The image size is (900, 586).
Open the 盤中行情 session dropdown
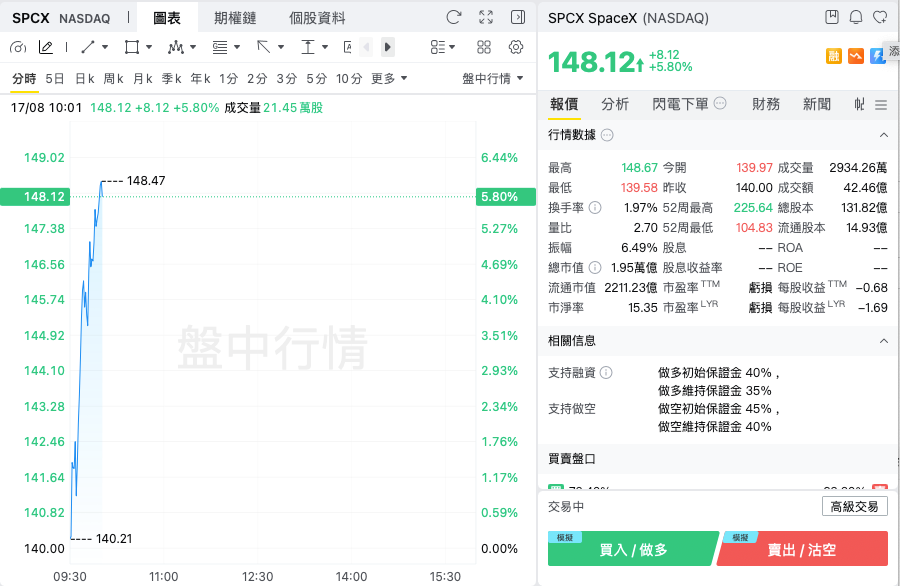pos(493,78)
